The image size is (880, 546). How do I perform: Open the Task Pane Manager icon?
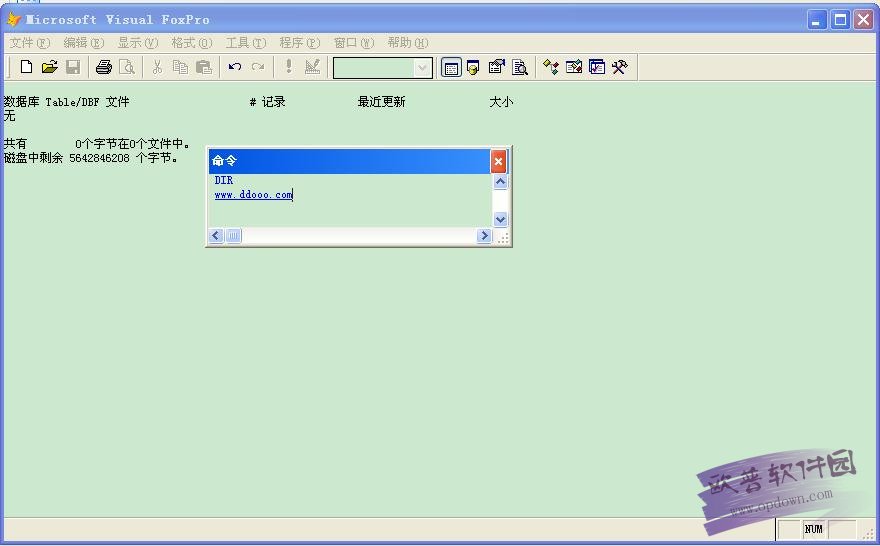(x=597, y=67)
